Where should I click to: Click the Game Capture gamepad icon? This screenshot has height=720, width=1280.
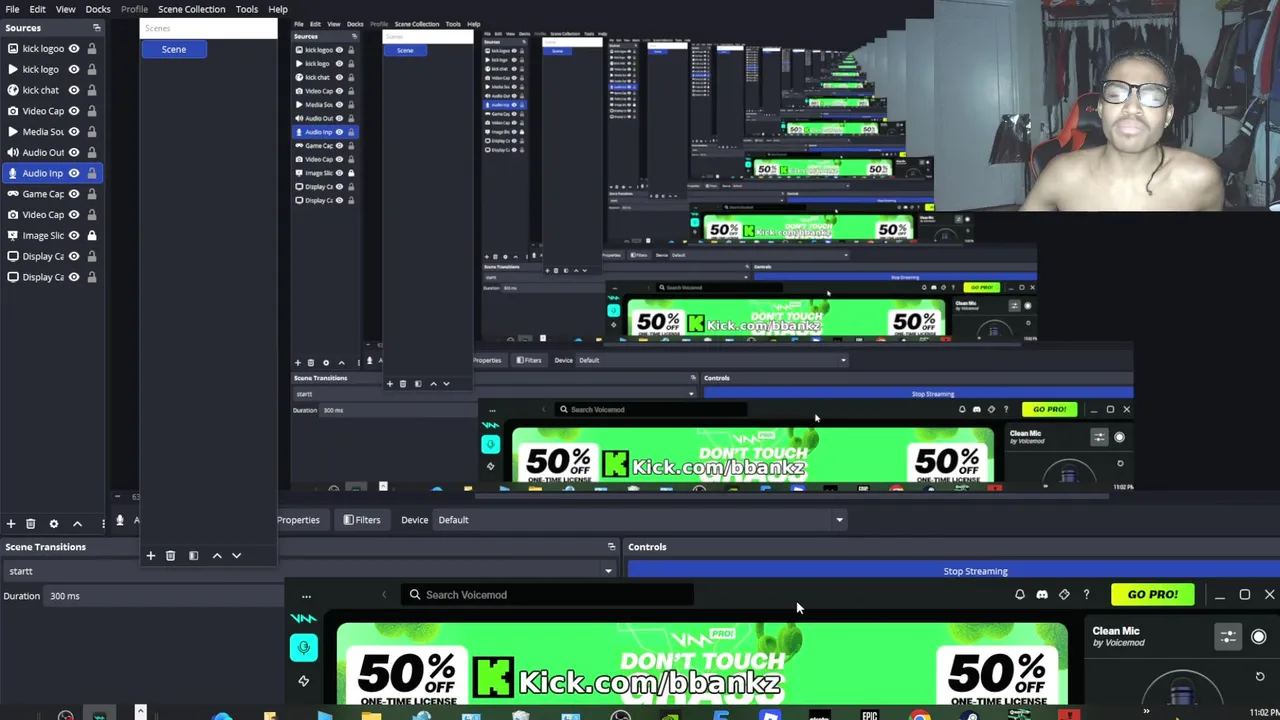point(13,194)
